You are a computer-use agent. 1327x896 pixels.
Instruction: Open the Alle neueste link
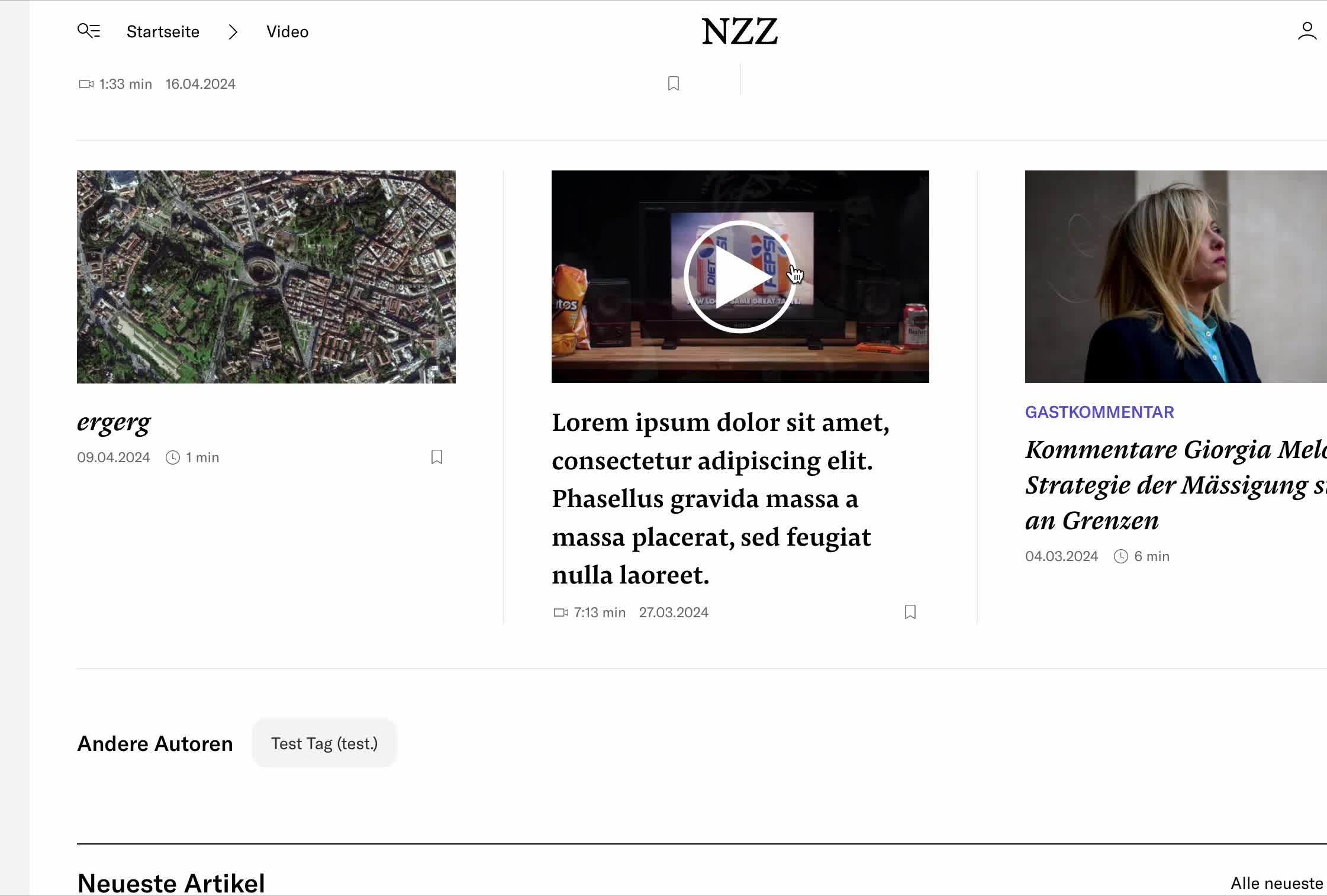pyautogui.click(x=1277, y=883)
